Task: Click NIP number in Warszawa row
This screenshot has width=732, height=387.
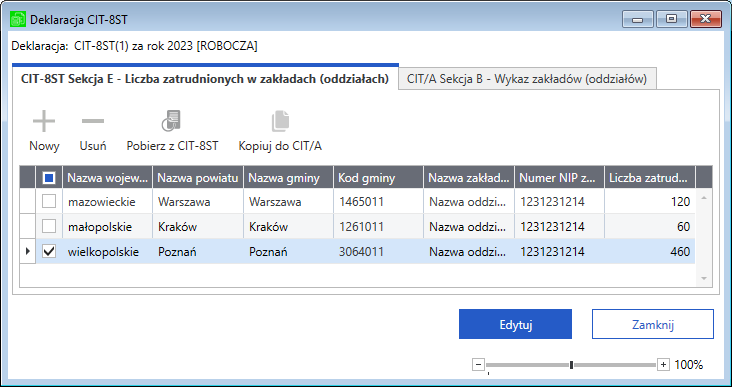Action: (x=559, y=202)
